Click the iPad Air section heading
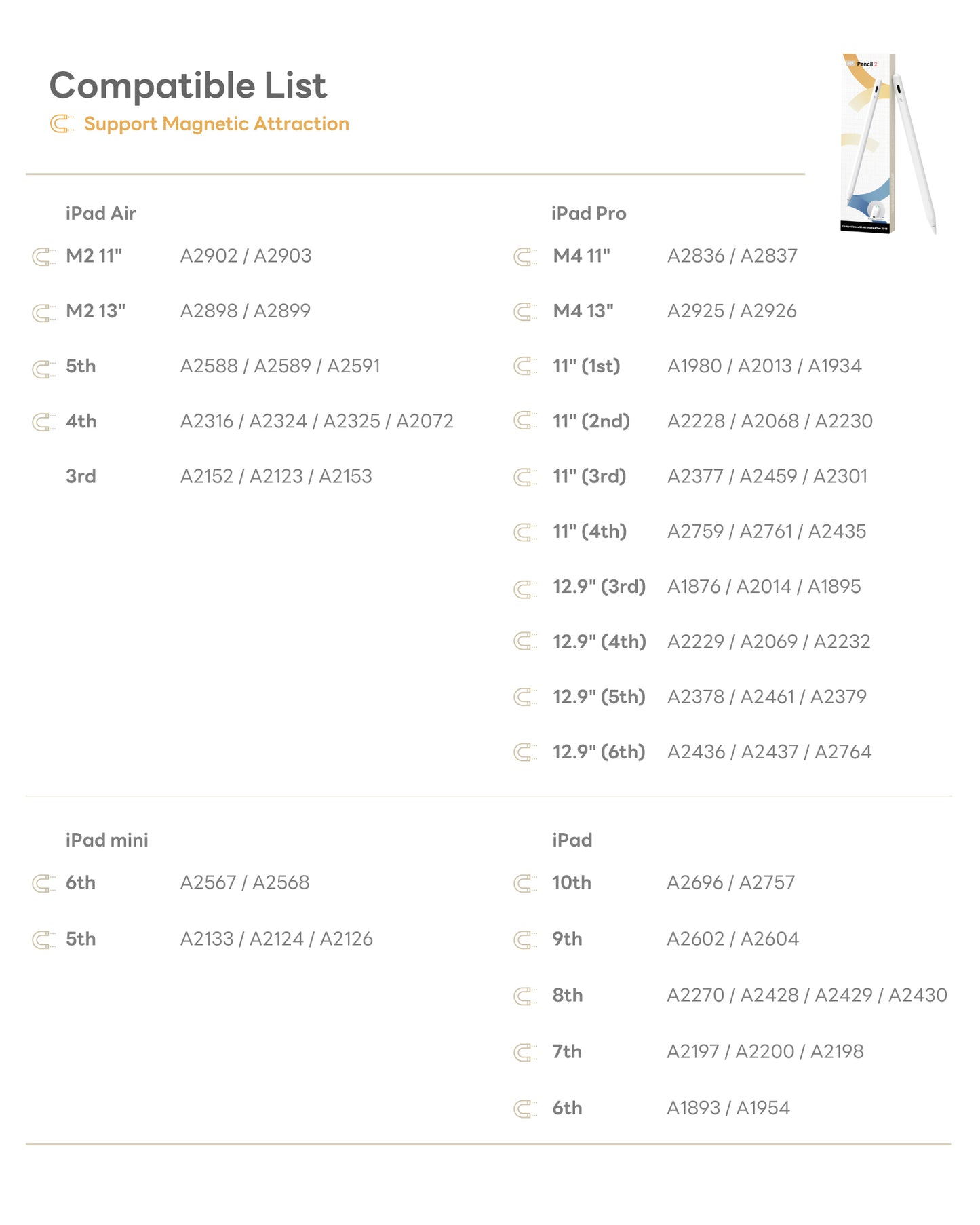Viewport: 980px width, 1225px height. 101,214
